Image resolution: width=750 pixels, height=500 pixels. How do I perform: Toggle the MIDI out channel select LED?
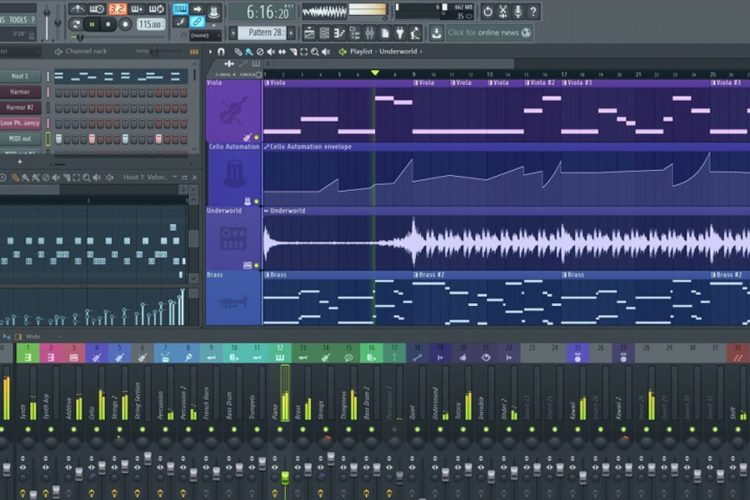tap(47, 139)
